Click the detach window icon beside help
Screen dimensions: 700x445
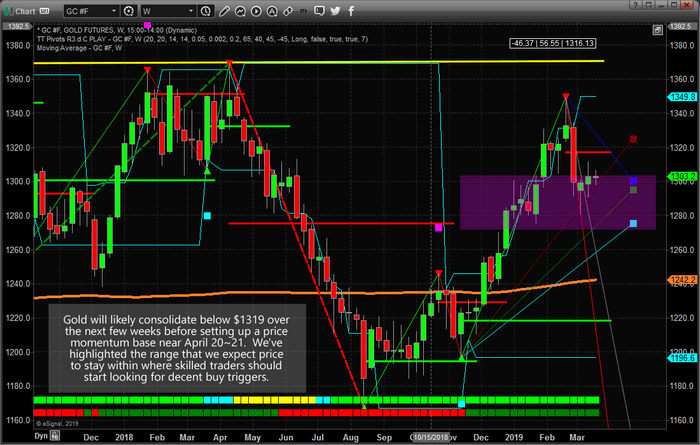648,5
